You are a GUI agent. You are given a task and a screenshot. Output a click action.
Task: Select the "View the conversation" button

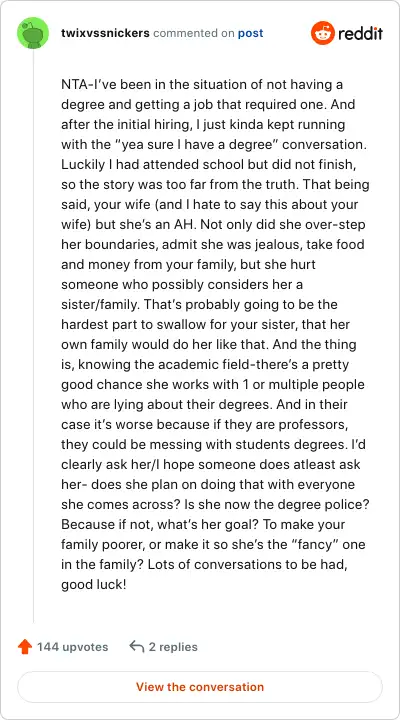tap(200, 687)
